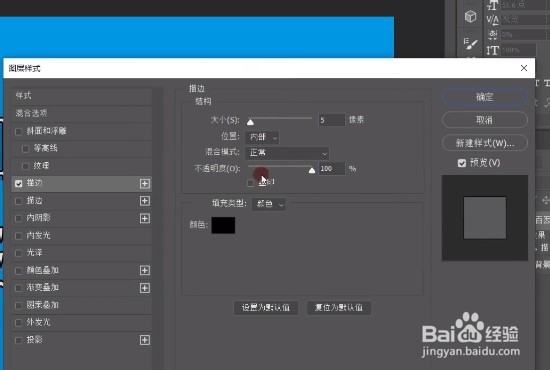
Task: Click plus icon on the checked 描边 row
Action: 145,183
